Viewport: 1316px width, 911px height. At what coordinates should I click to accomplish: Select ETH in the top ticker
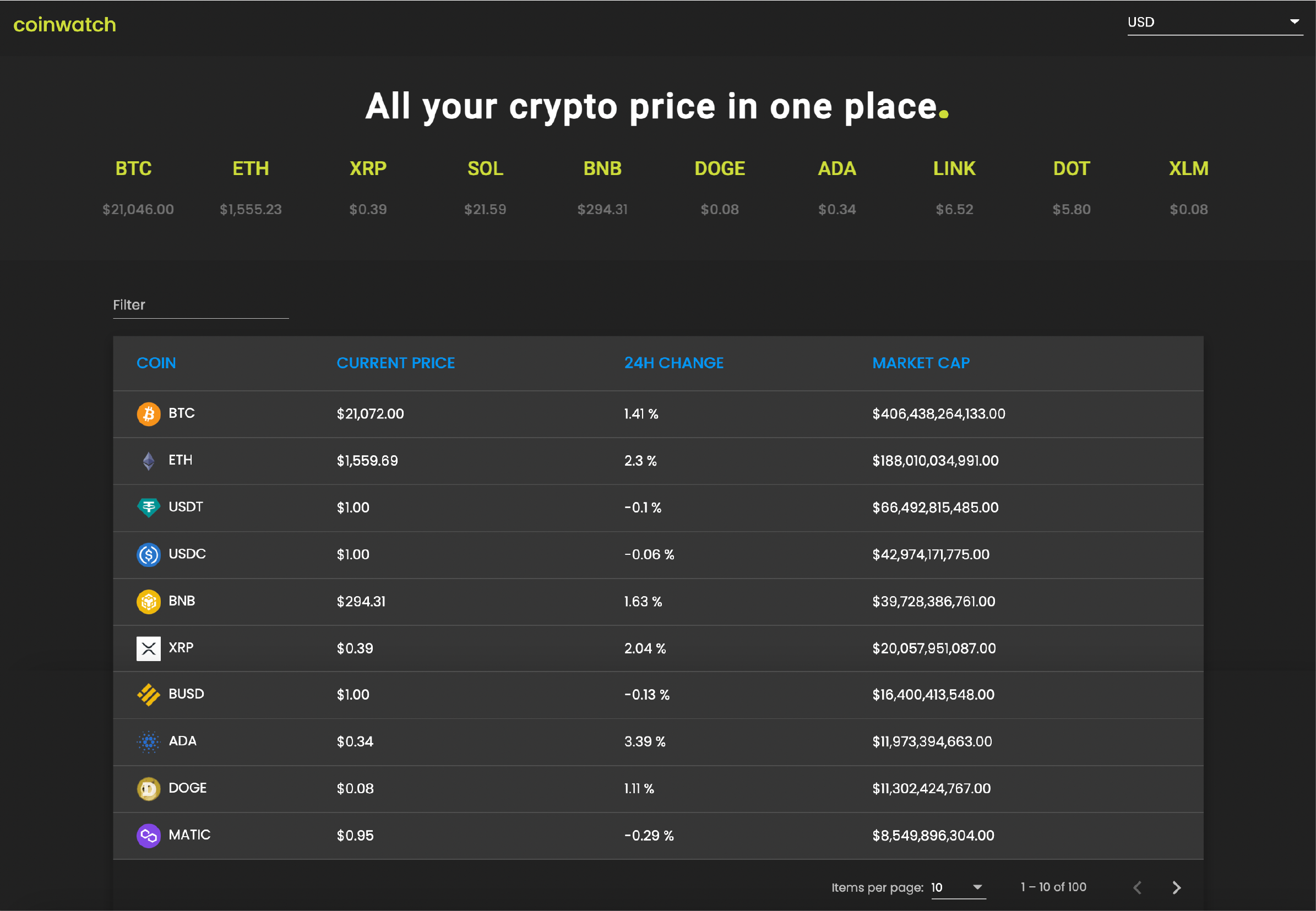coord(251,168)
